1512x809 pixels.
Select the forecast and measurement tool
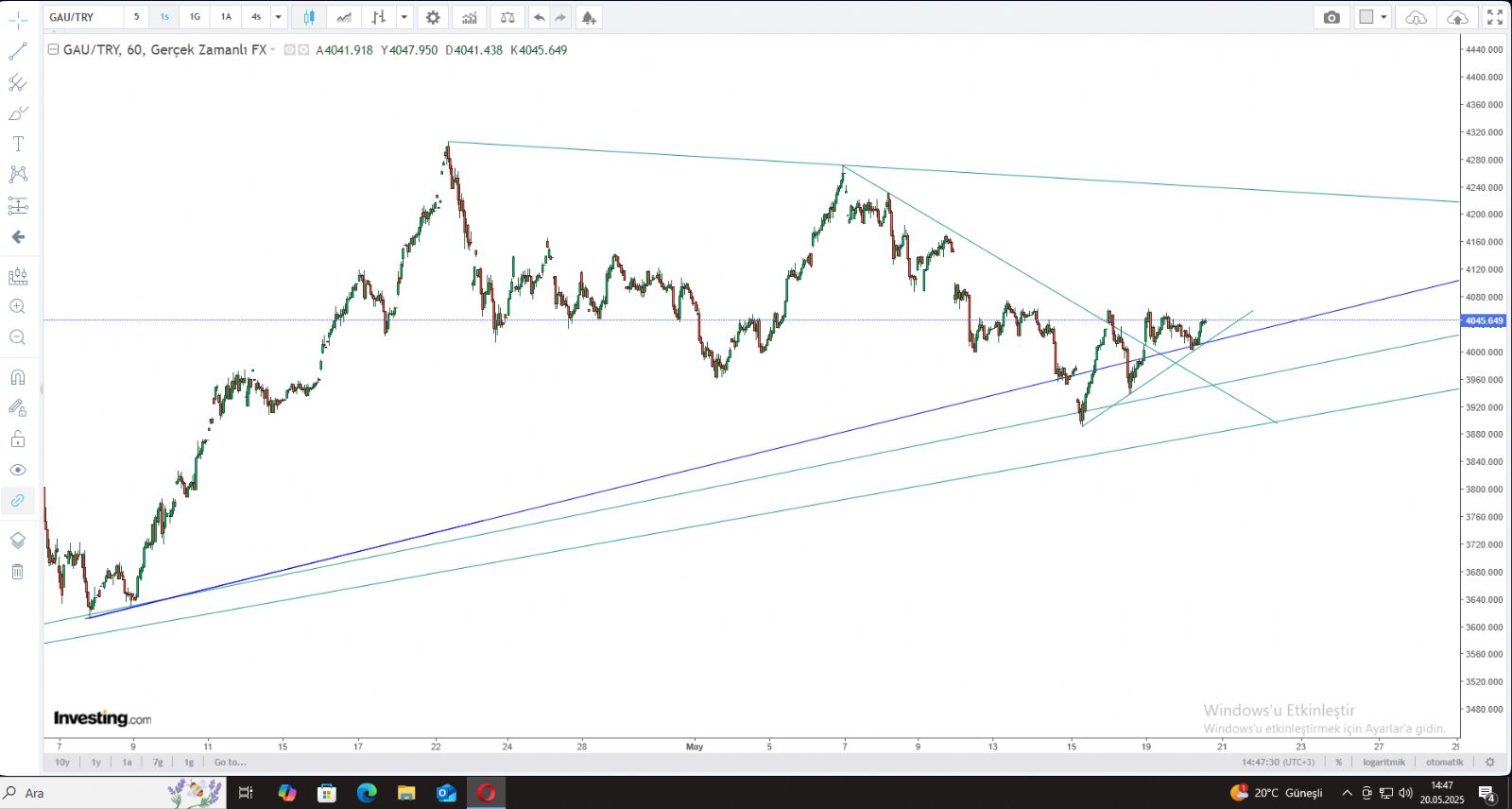(18, 205)
